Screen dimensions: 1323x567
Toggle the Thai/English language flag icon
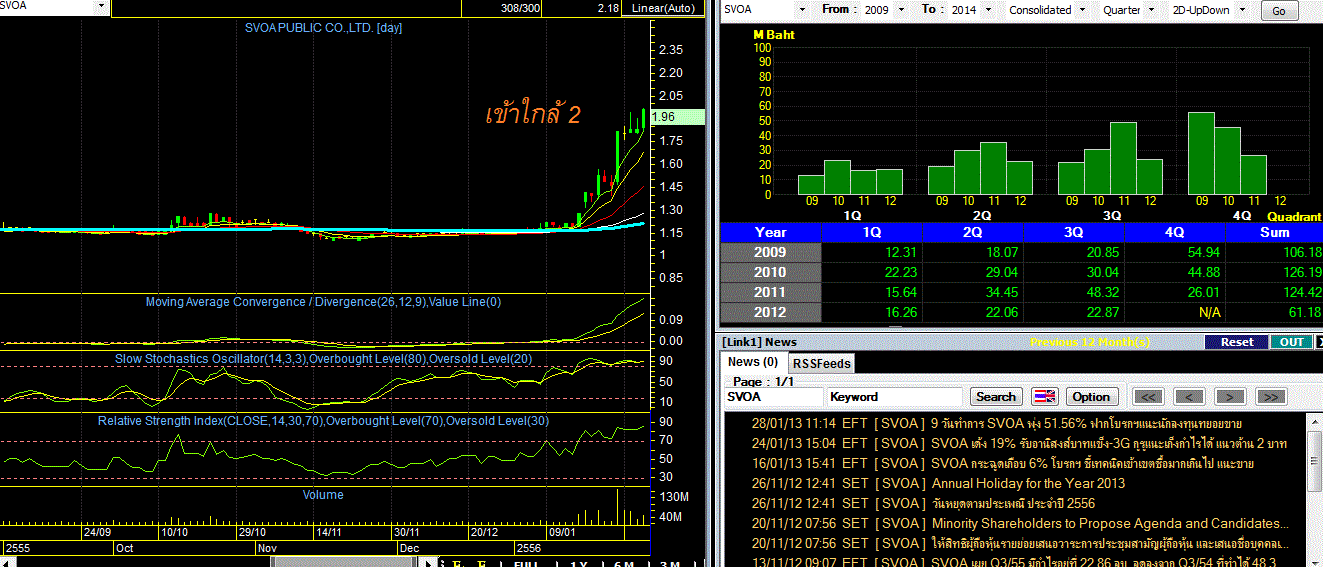pyautogui.click(x=1045, y=397)
